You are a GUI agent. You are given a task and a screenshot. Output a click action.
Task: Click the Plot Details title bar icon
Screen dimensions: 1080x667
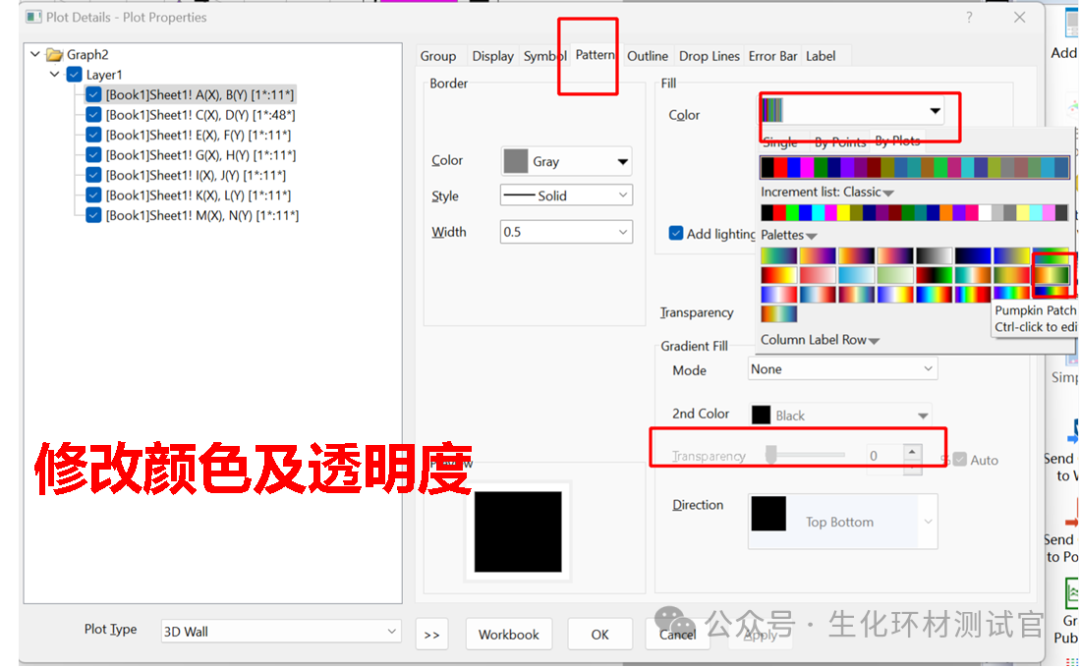point(34,17)
